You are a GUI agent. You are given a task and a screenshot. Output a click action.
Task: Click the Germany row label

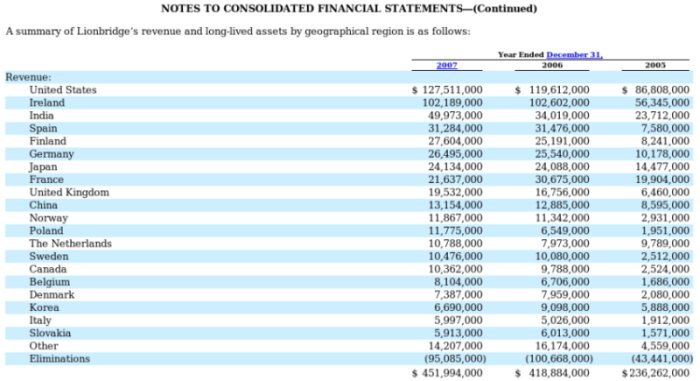[51, 154]
